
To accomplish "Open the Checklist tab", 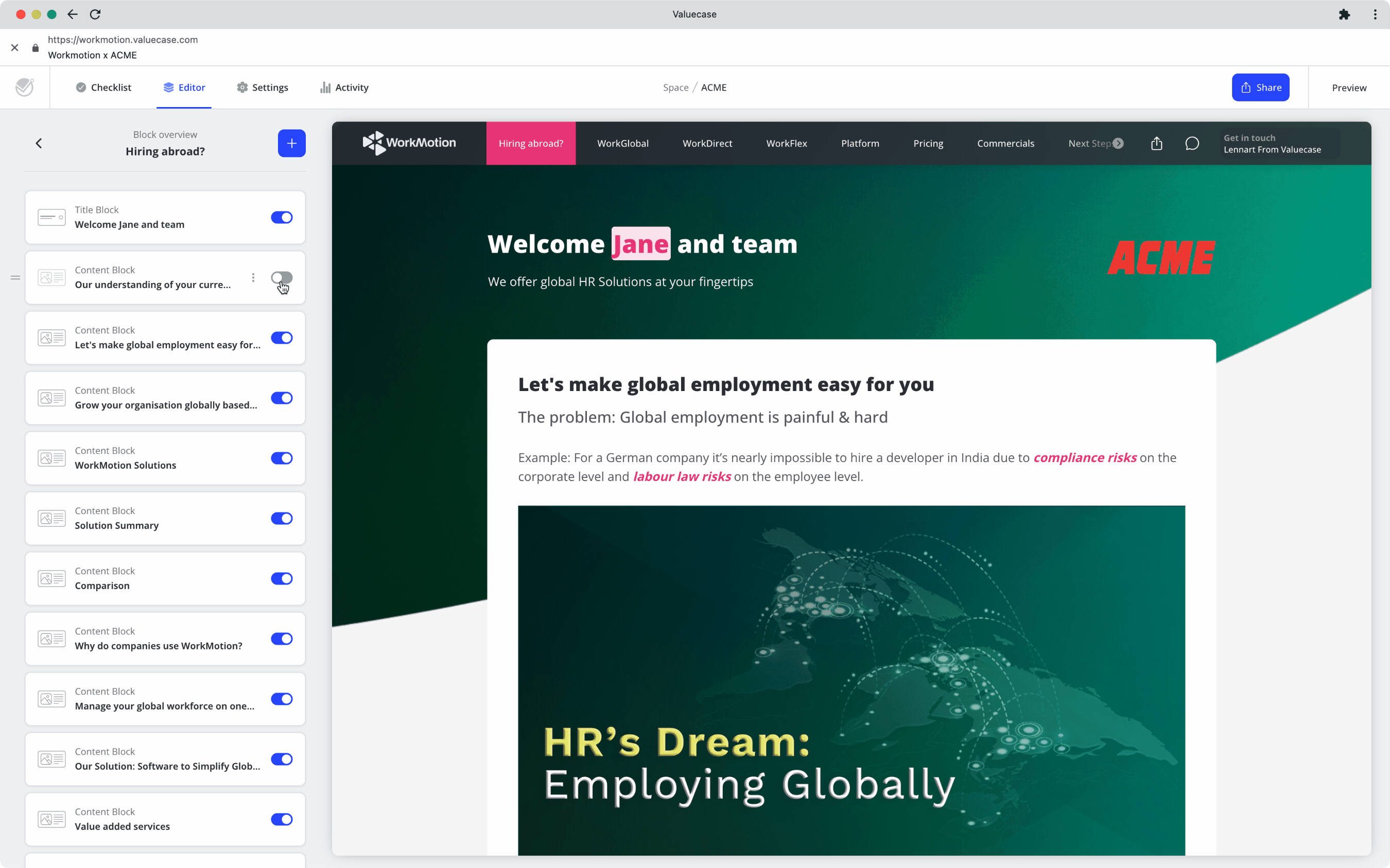I will [x=103, y=87].
